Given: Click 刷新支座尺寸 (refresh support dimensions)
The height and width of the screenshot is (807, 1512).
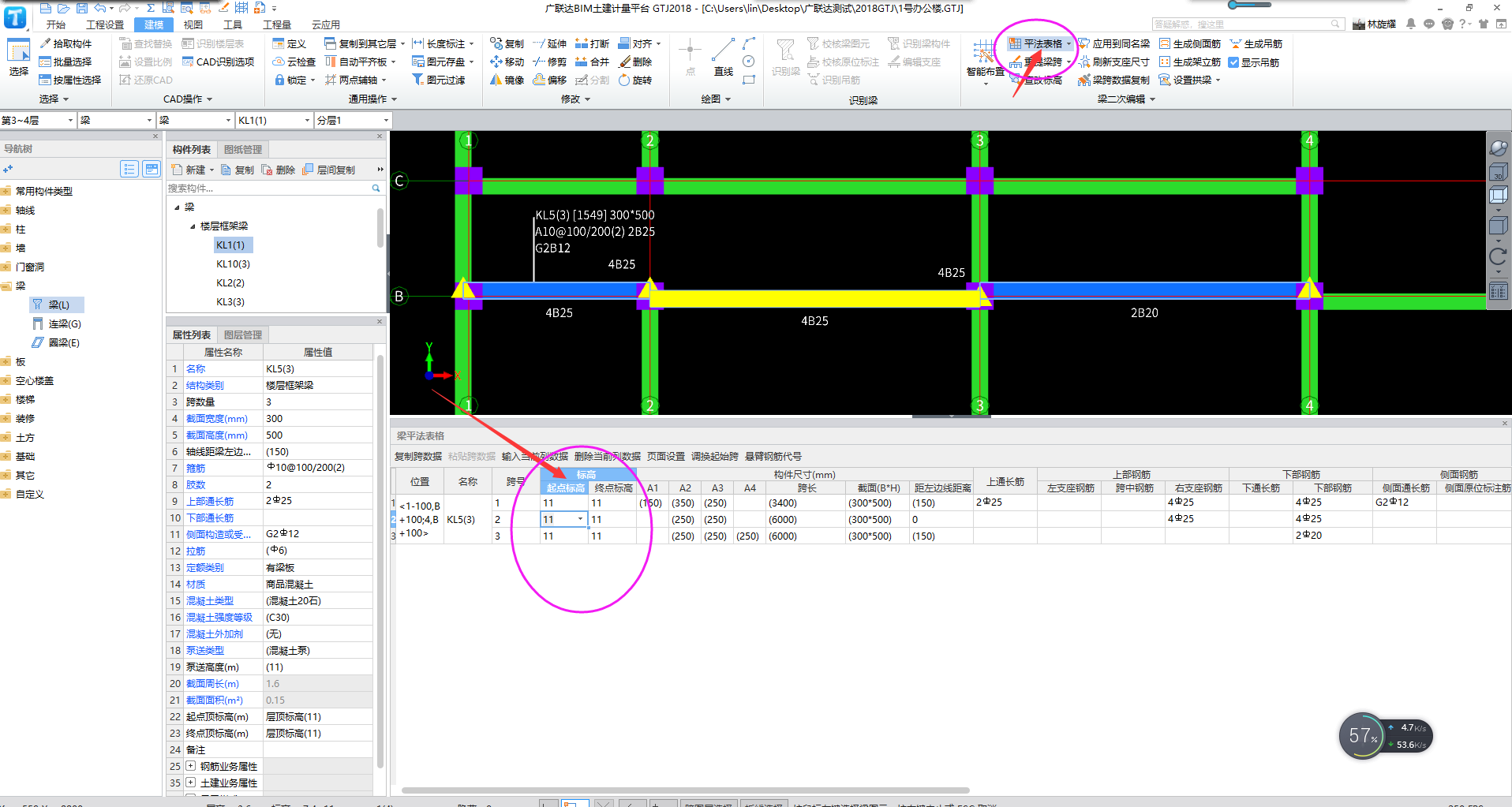Looking at the screenshot, I should pos(1113,62).
